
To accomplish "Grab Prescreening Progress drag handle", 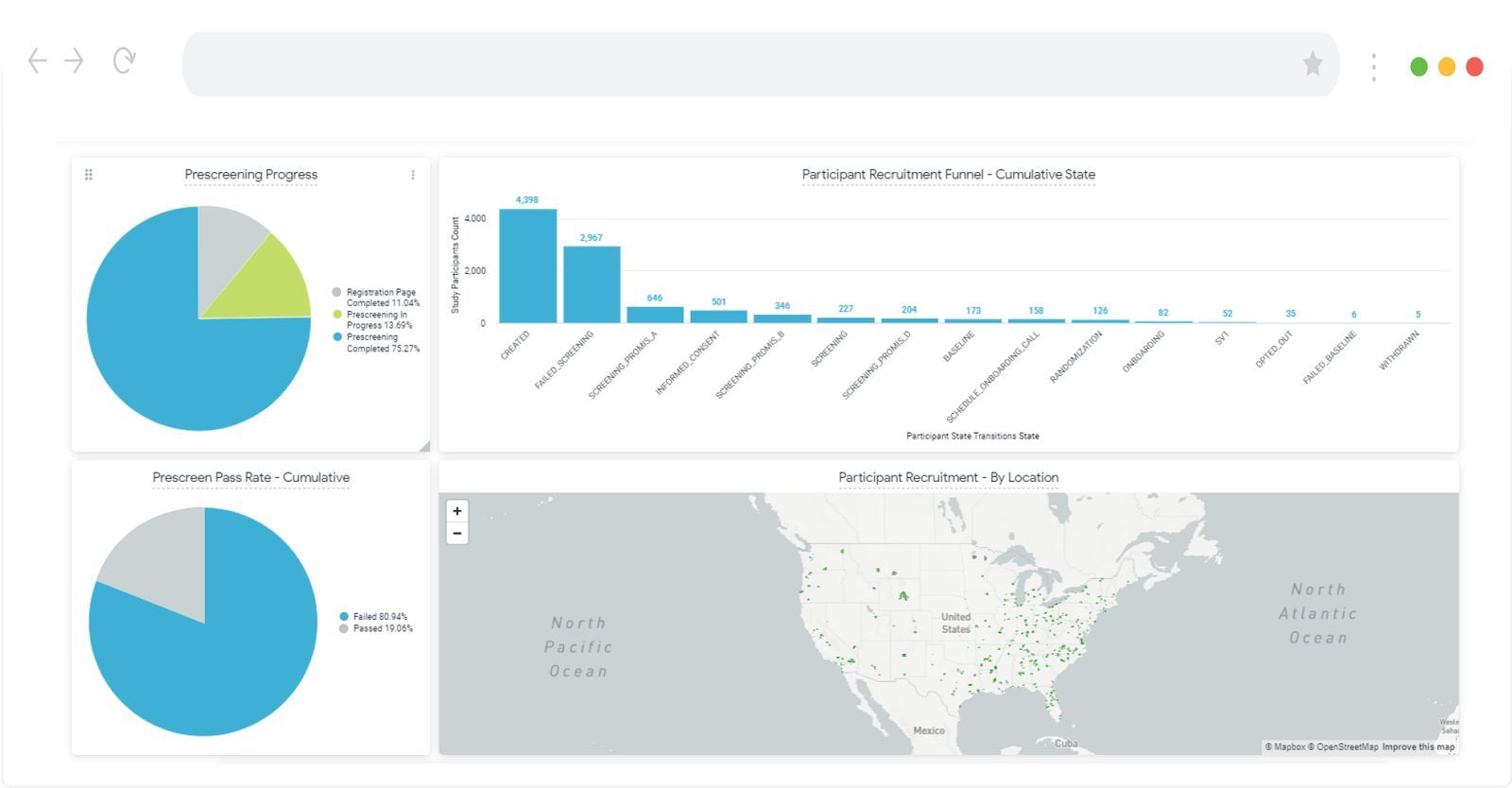I will (x=89, y=175).
